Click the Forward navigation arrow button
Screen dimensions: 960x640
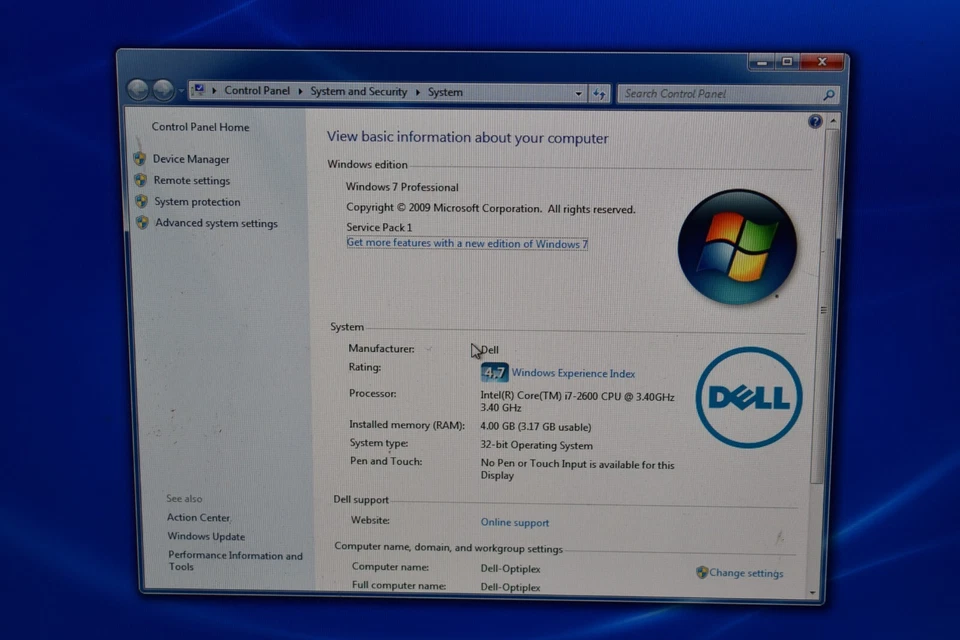pyautogui.click(x=163, y=90)
